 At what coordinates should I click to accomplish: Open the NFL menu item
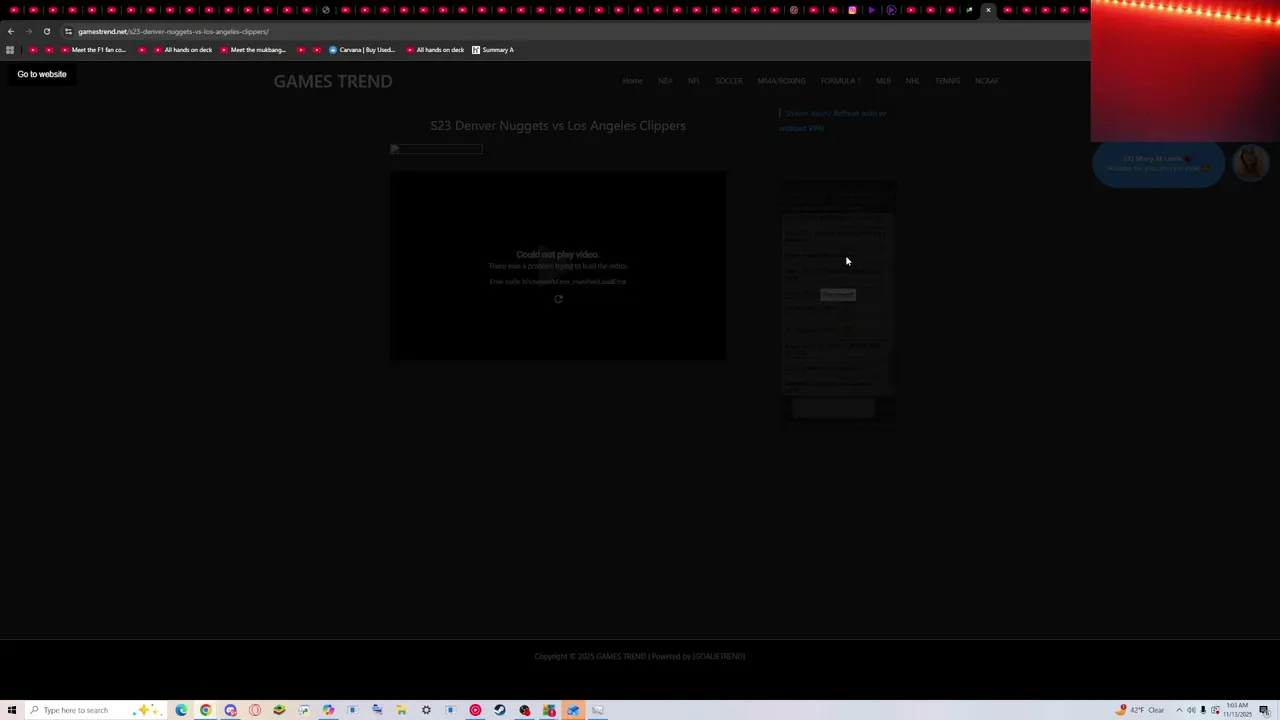tap(693, 81)
